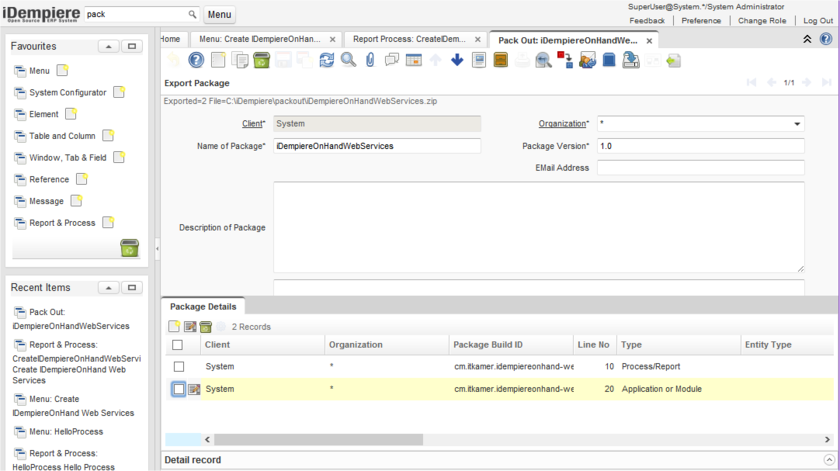
Task: Tick the checkbox for Line No 10 row
Action: 179,367
